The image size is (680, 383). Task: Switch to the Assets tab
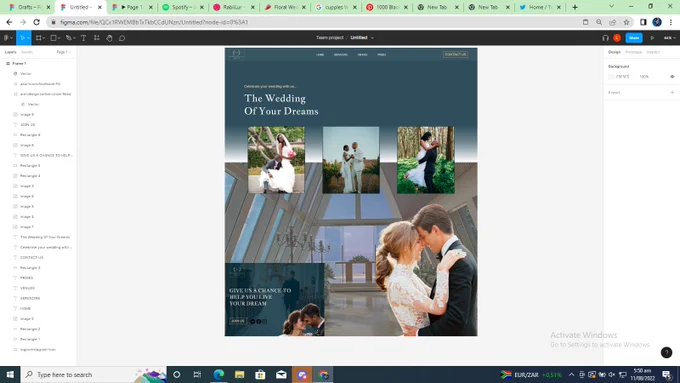pos(27,52)
